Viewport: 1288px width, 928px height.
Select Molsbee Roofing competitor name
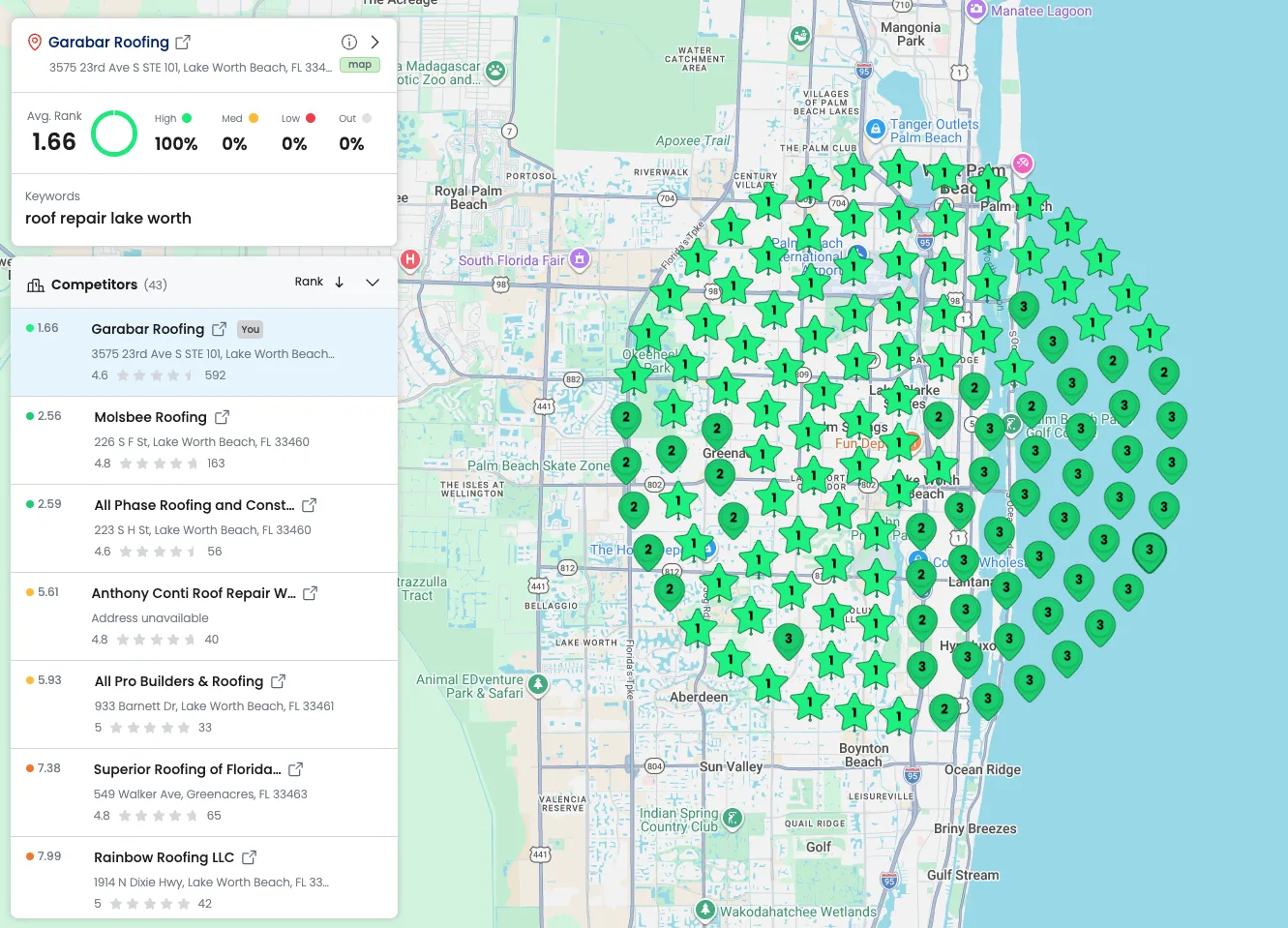pyautogui.click(x=151, y=417)
